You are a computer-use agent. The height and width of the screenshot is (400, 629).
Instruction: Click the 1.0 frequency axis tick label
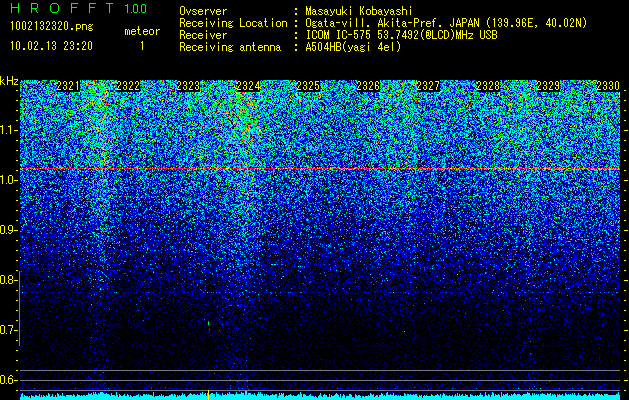click(8, 181)
